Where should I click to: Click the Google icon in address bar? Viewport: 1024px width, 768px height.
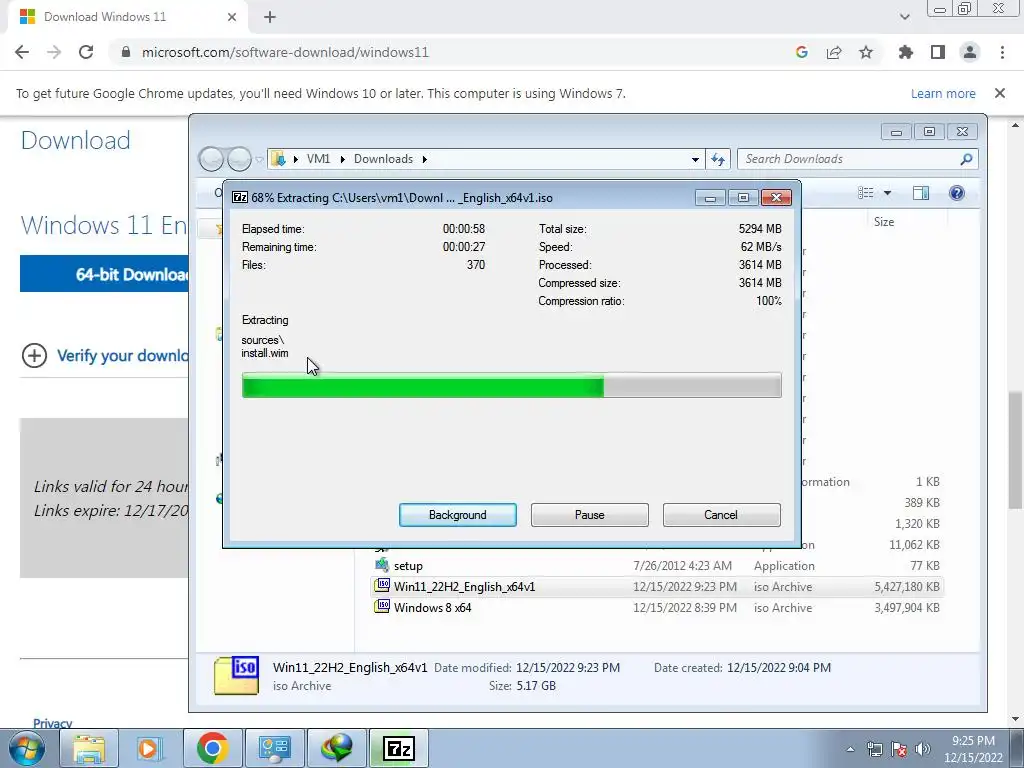click(x=802, y=52)
